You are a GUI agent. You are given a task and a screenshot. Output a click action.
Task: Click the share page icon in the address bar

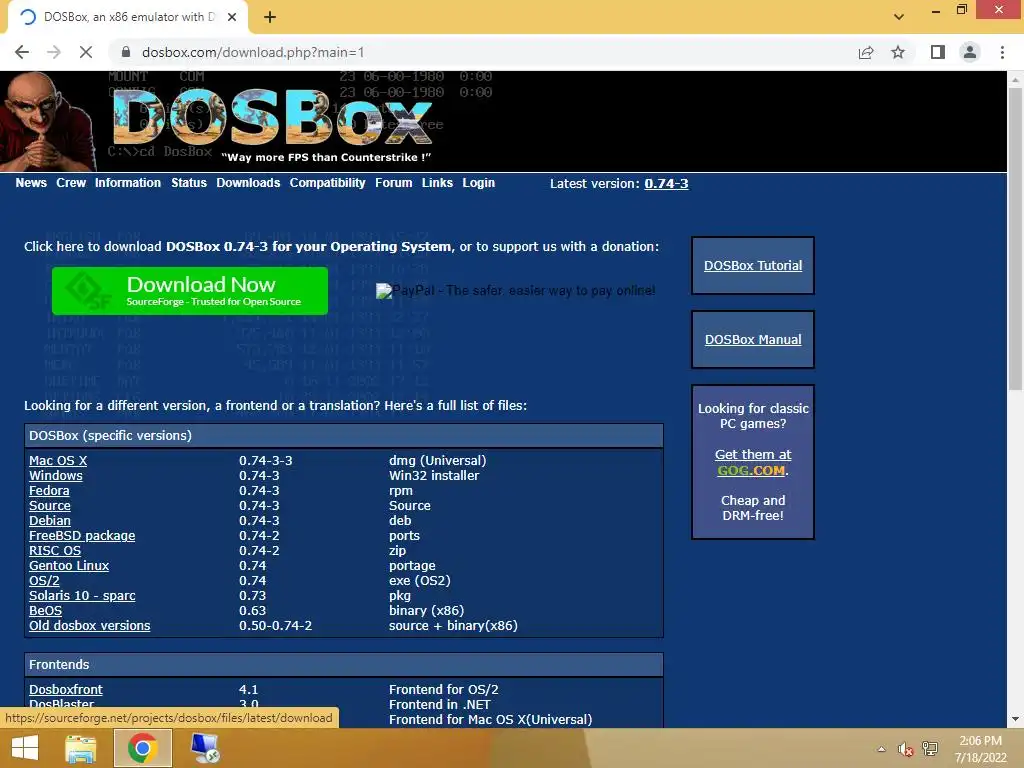866,52
